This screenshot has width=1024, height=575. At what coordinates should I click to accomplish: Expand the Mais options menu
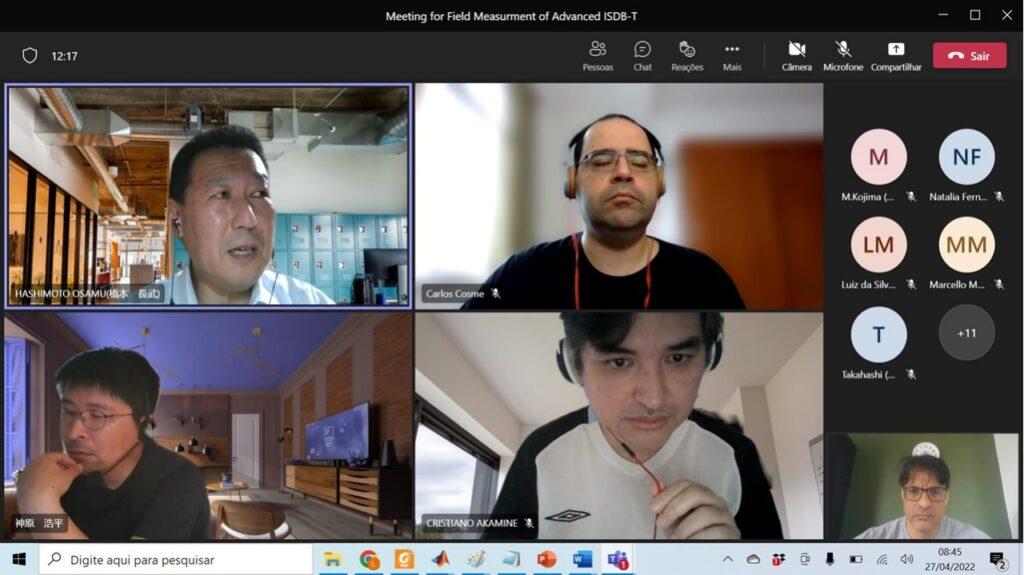732,55
